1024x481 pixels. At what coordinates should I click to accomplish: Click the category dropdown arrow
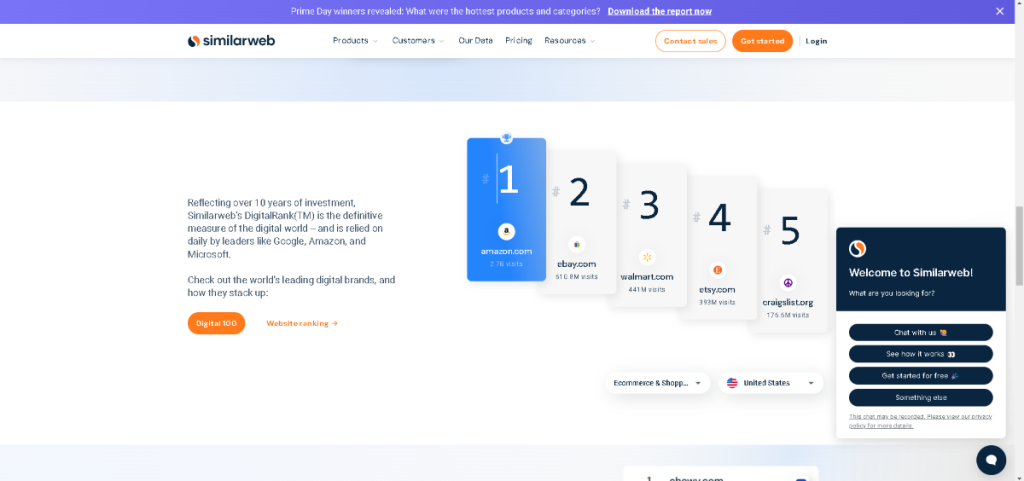[698, 383]
